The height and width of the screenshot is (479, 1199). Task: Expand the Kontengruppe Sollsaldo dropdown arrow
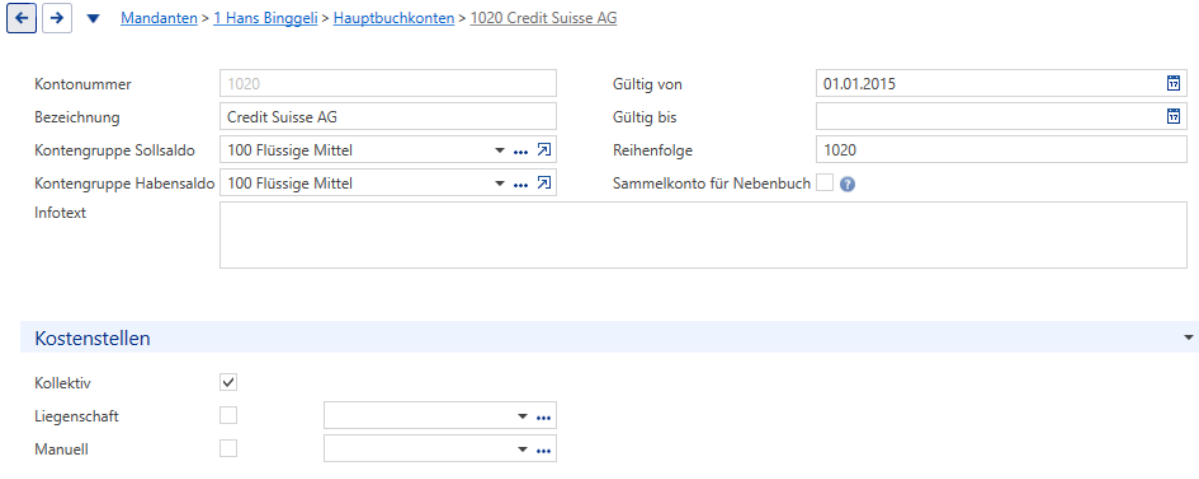click(499, 151)
